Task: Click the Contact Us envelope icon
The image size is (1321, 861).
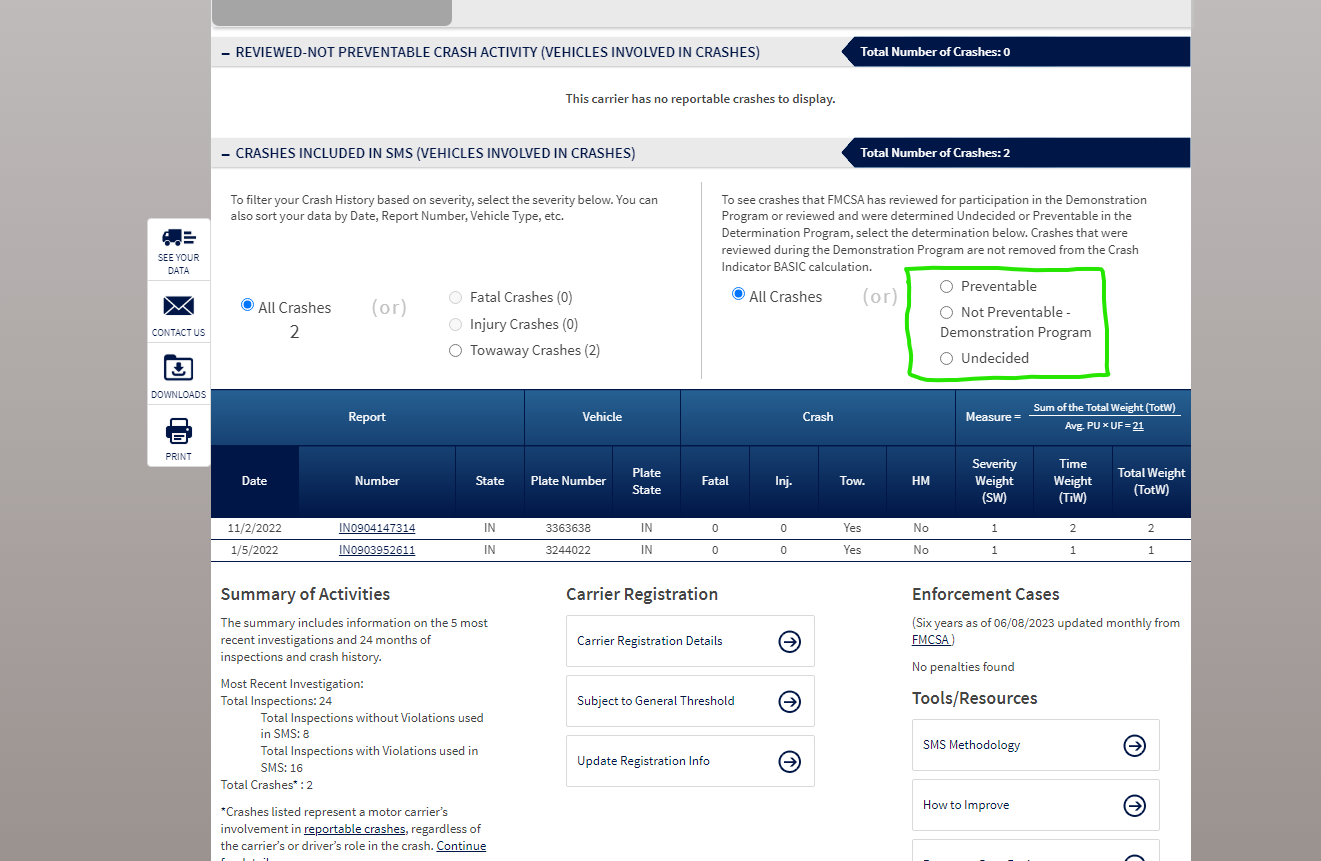Action: coord(178,310)
